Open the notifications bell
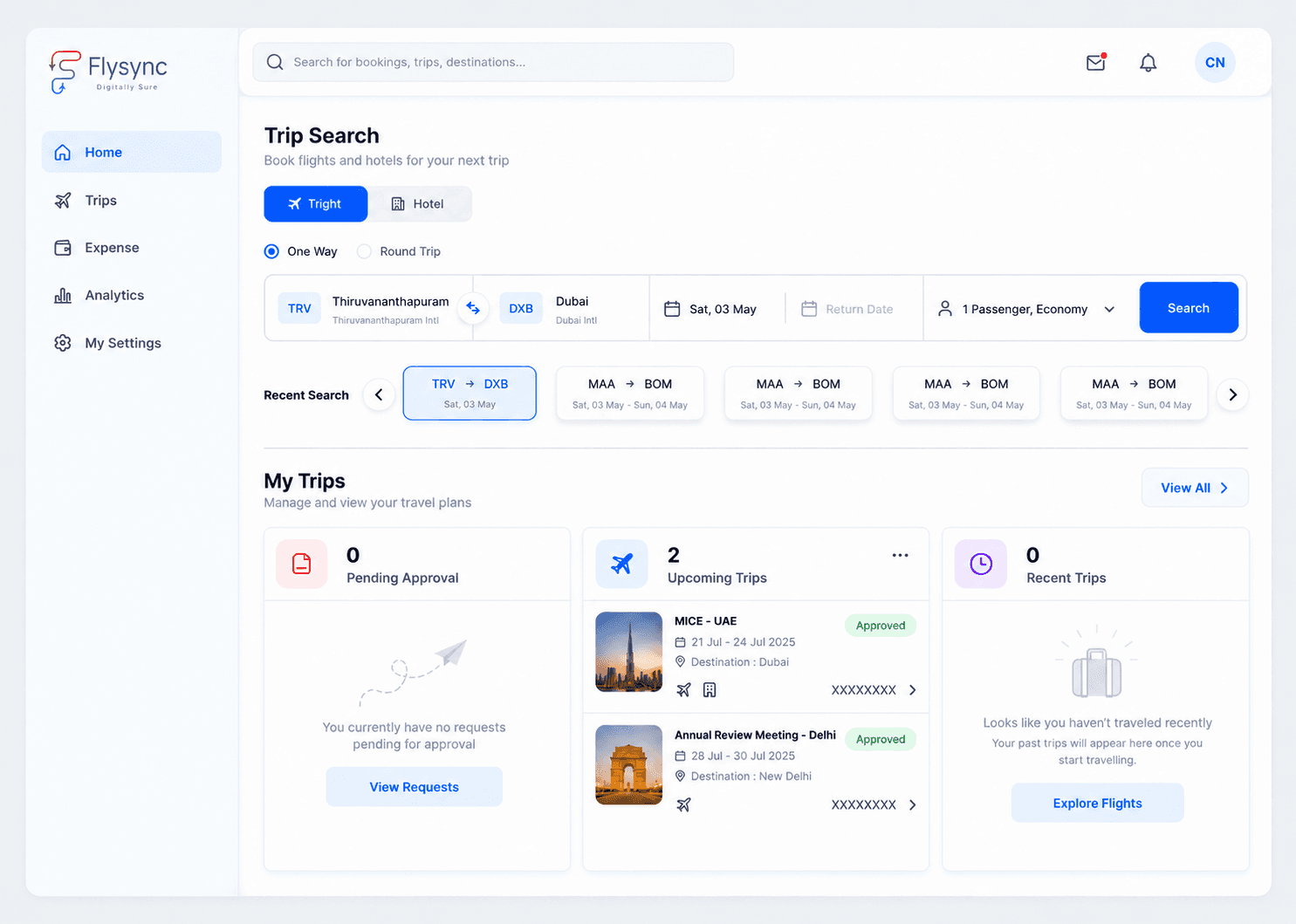The height and width of the screenshot is (924, 1296). (1149, 63)
